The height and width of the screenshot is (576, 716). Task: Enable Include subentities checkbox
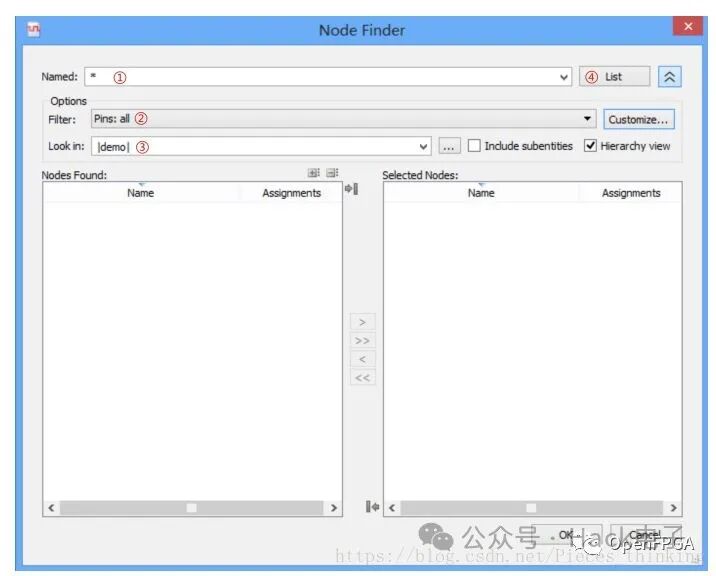475,146
